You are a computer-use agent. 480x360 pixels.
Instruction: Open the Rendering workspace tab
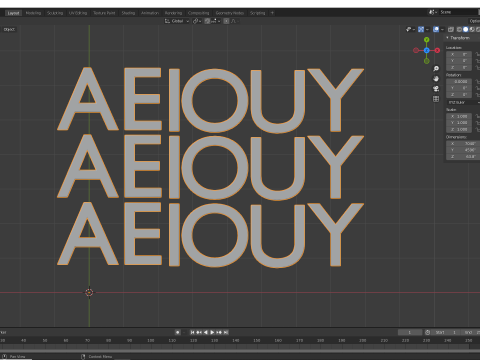pos(173,13)
